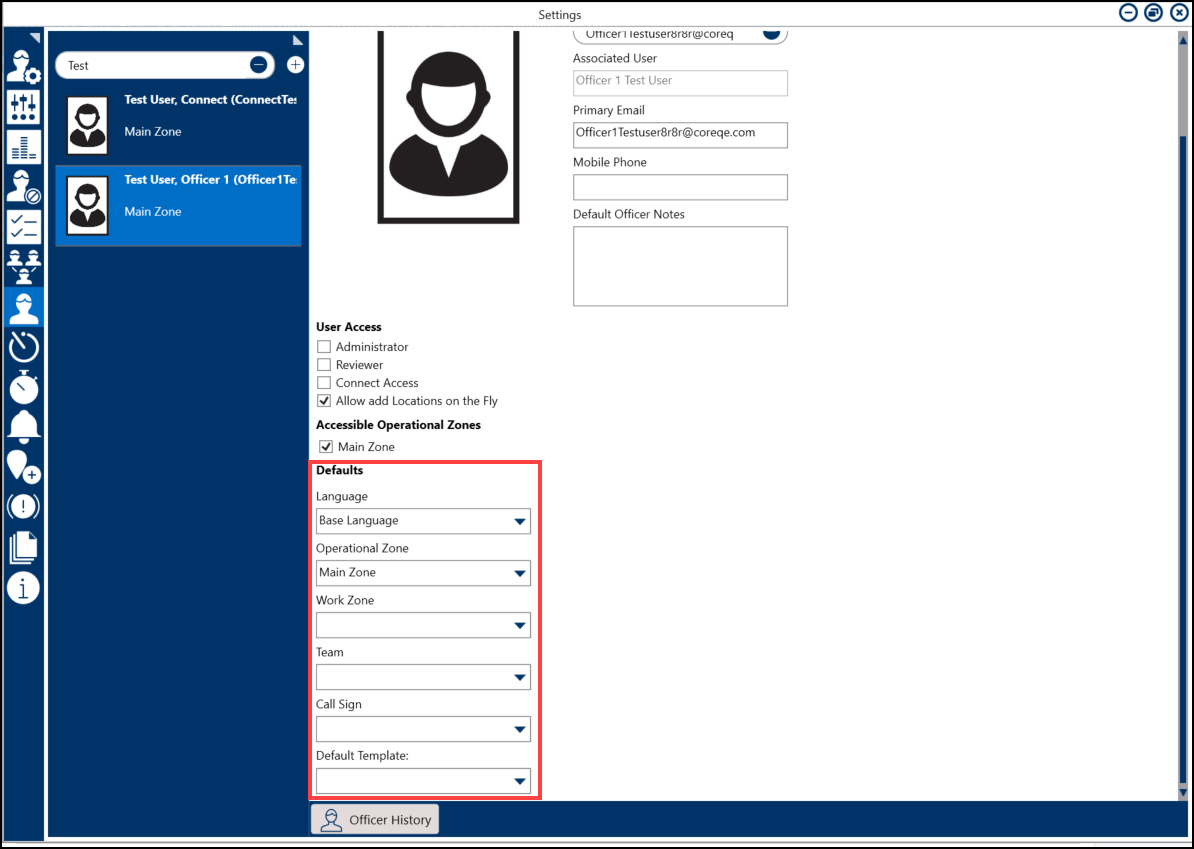Screen dimensions: 1194x849
Task: Check the Reviewer checkbox
Action: pyautogui.click(x=324, y=365)
